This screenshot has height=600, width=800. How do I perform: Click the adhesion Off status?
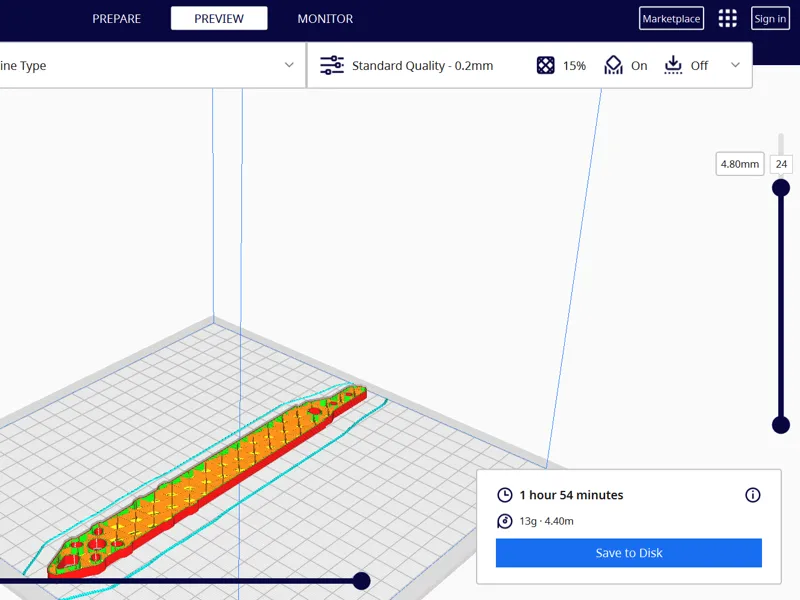click(x=699, y=66)
